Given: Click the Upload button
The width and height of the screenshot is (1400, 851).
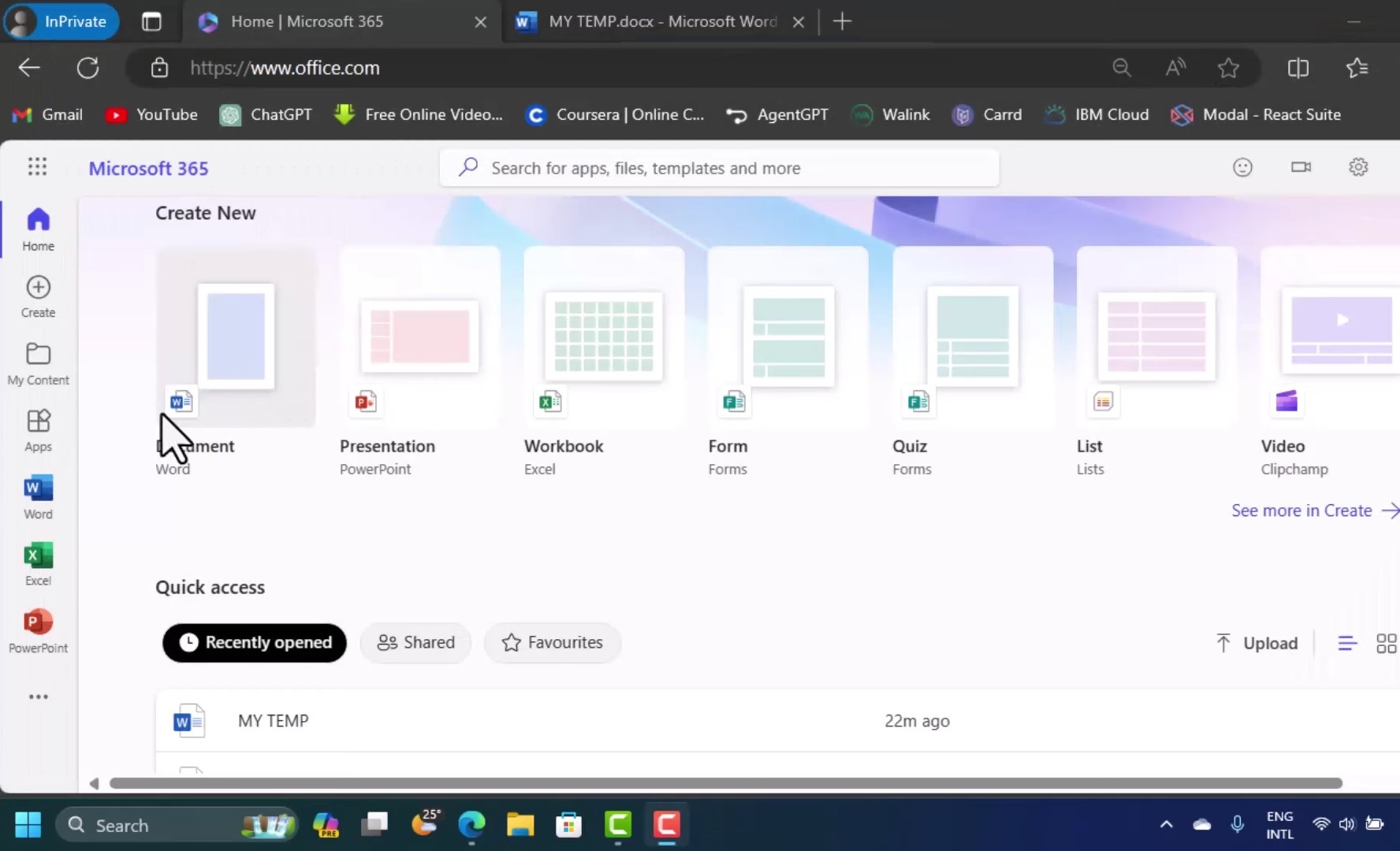Looking at the screenshot, I should coord(1257,643).
